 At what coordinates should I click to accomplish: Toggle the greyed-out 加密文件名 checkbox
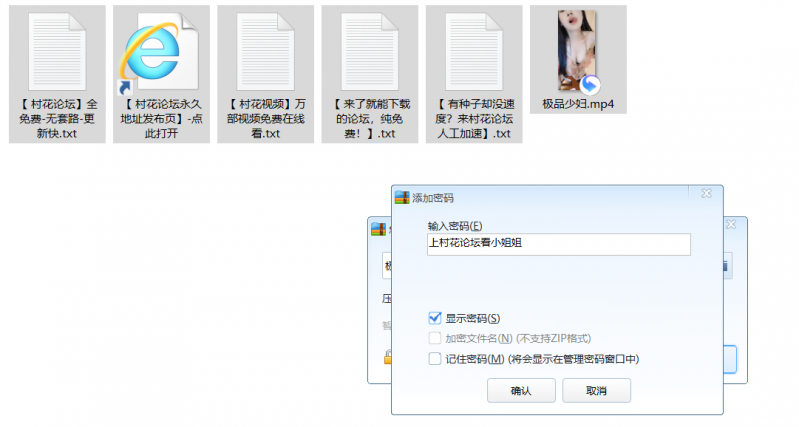click(x=435, y=338)
